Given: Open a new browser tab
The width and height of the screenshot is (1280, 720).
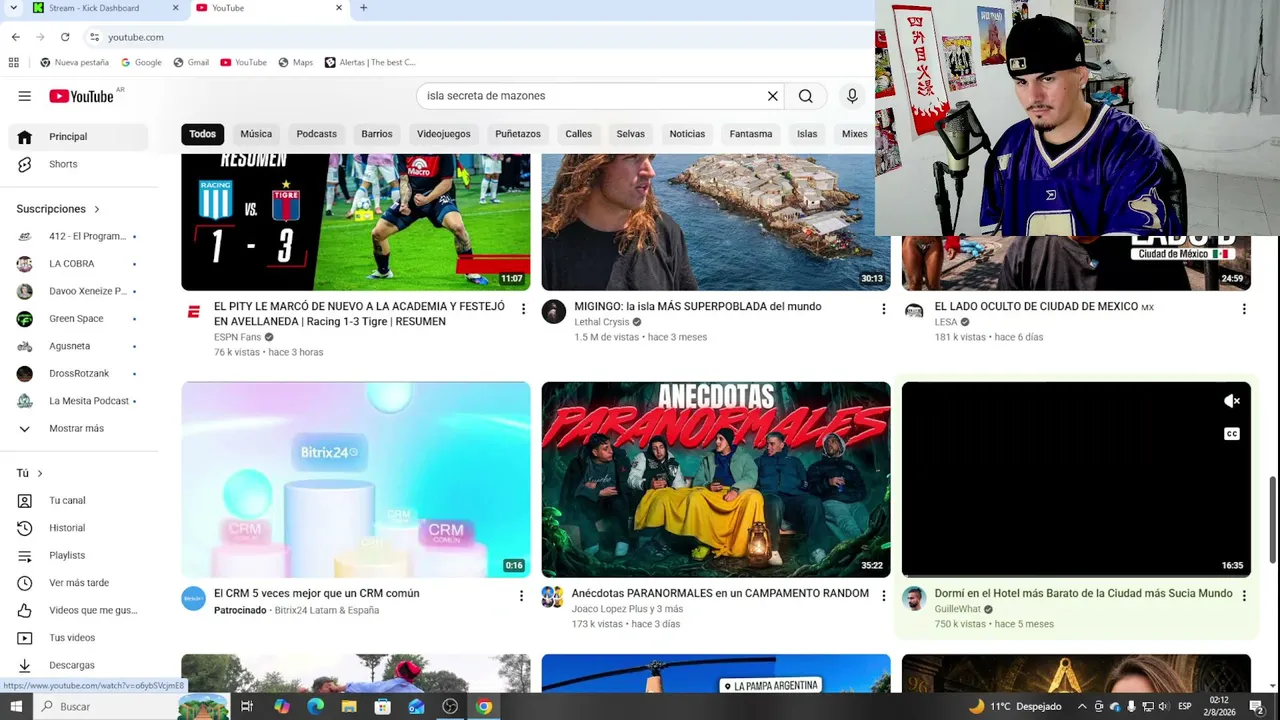Looking at the screenshot, I should (x=363, y=8).
